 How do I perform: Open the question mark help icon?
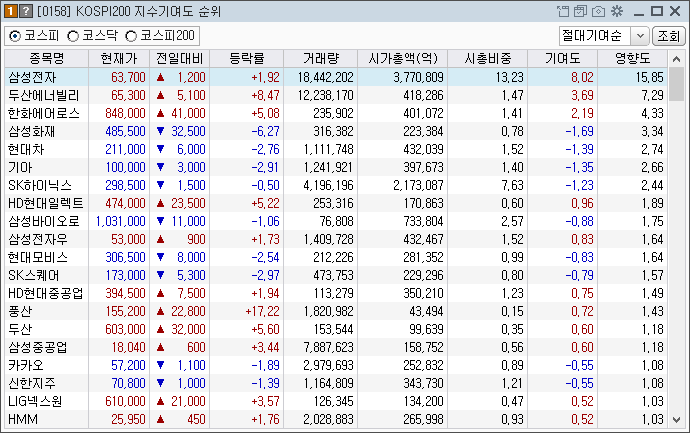25,11
